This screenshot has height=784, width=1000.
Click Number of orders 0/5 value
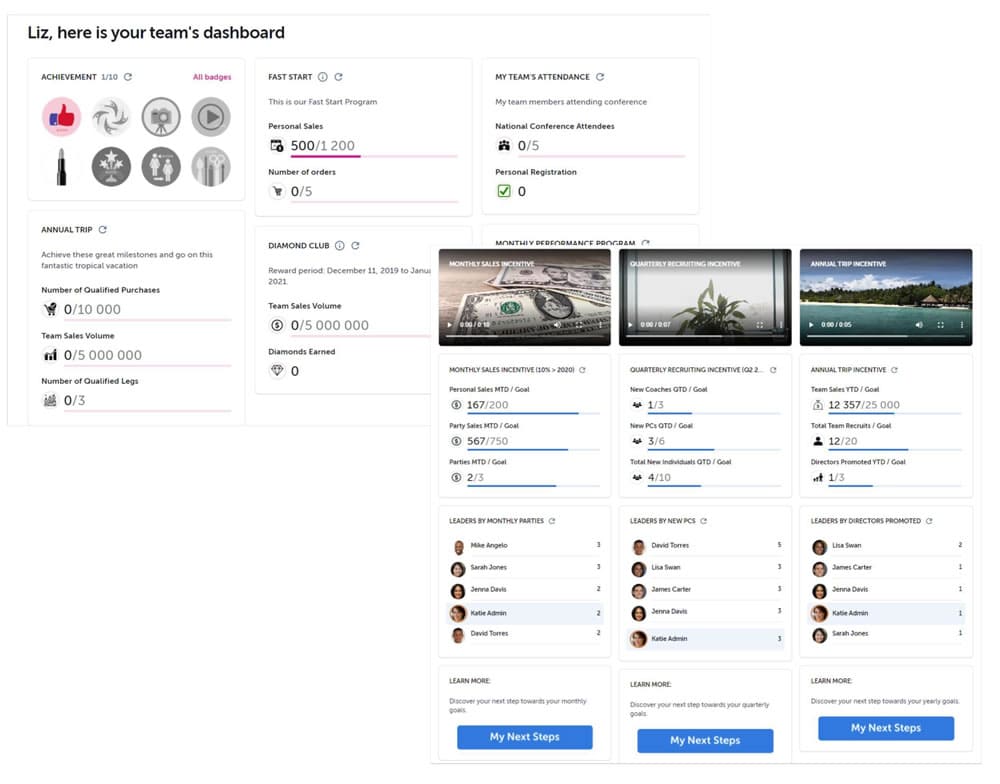coord(302,191)
